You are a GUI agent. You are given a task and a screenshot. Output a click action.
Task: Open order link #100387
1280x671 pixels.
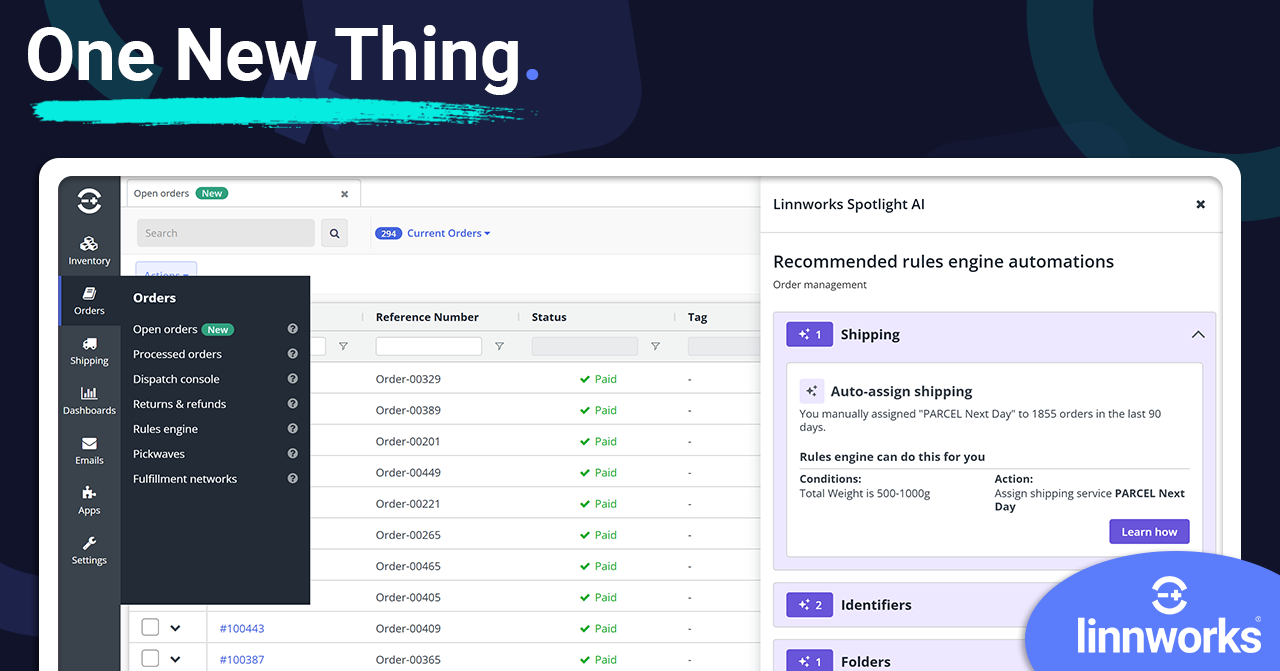242,660
